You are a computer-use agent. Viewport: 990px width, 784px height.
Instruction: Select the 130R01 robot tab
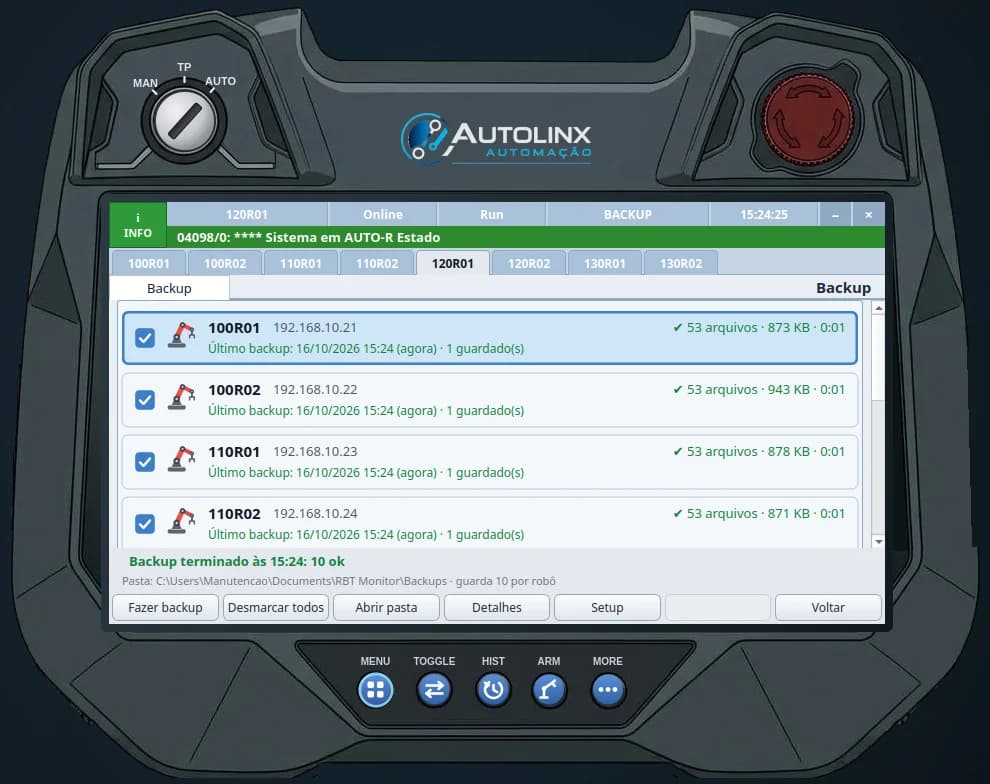[605, 263]
